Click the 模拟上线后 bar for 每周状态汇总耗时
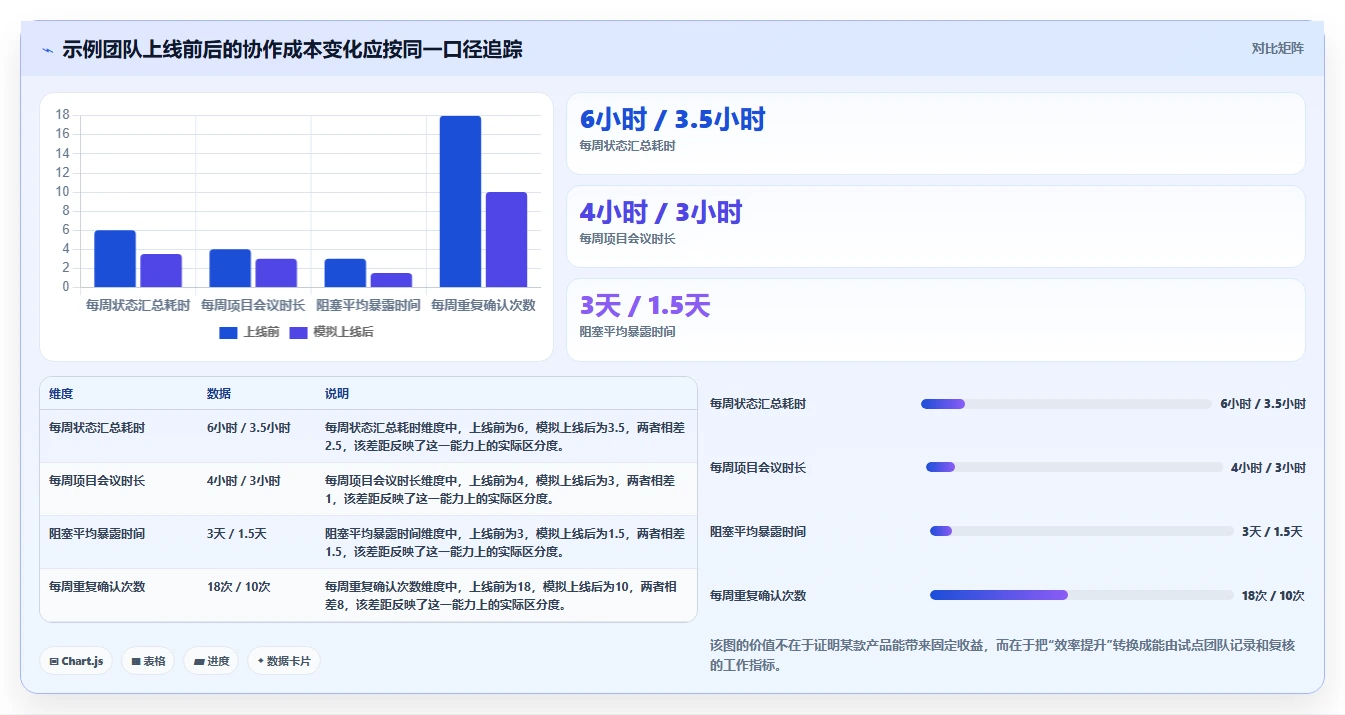Screen dimensions: 1345x715 (161, 271)
